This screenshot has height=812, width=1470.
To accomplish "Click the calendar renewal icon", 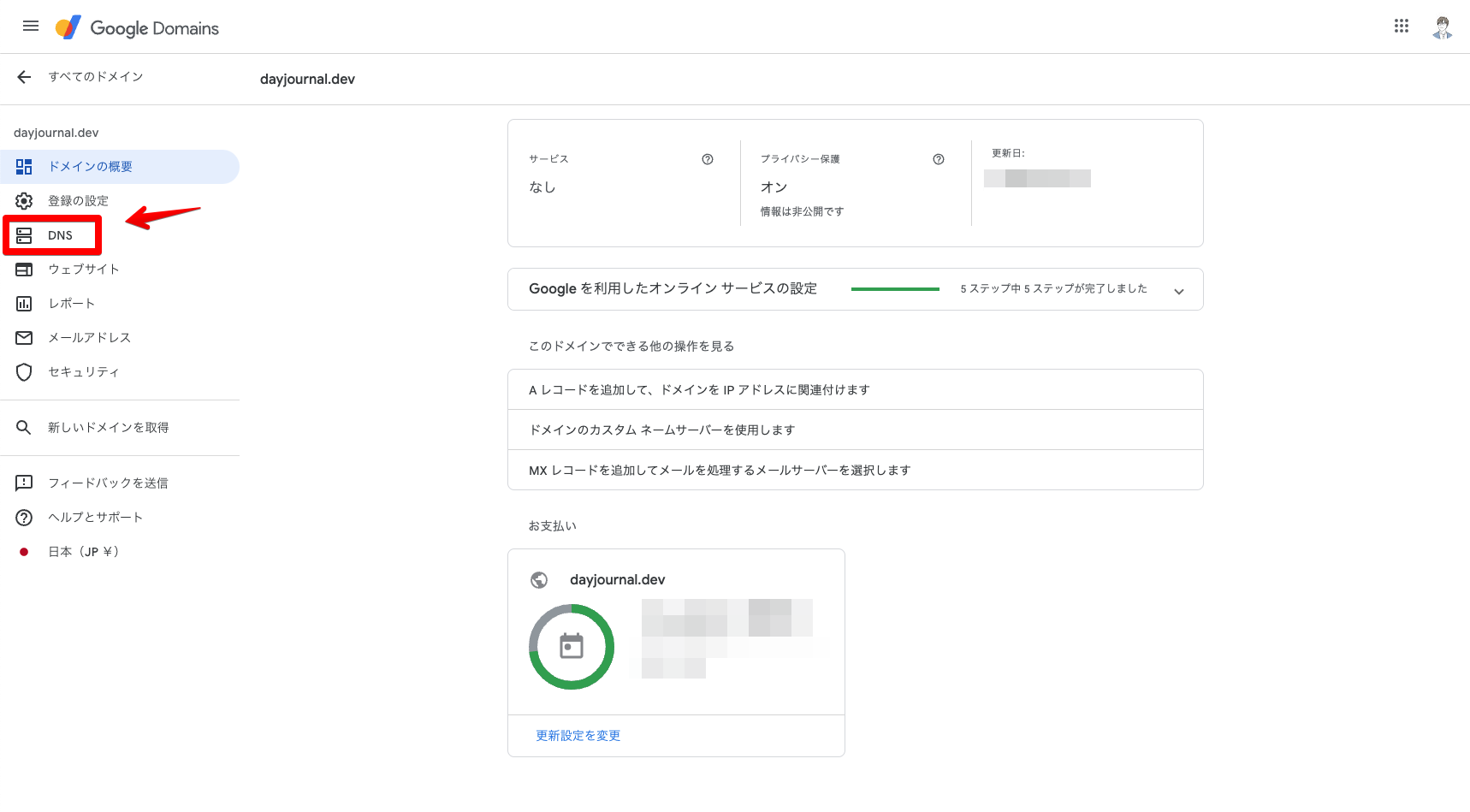I will point(572,646).
